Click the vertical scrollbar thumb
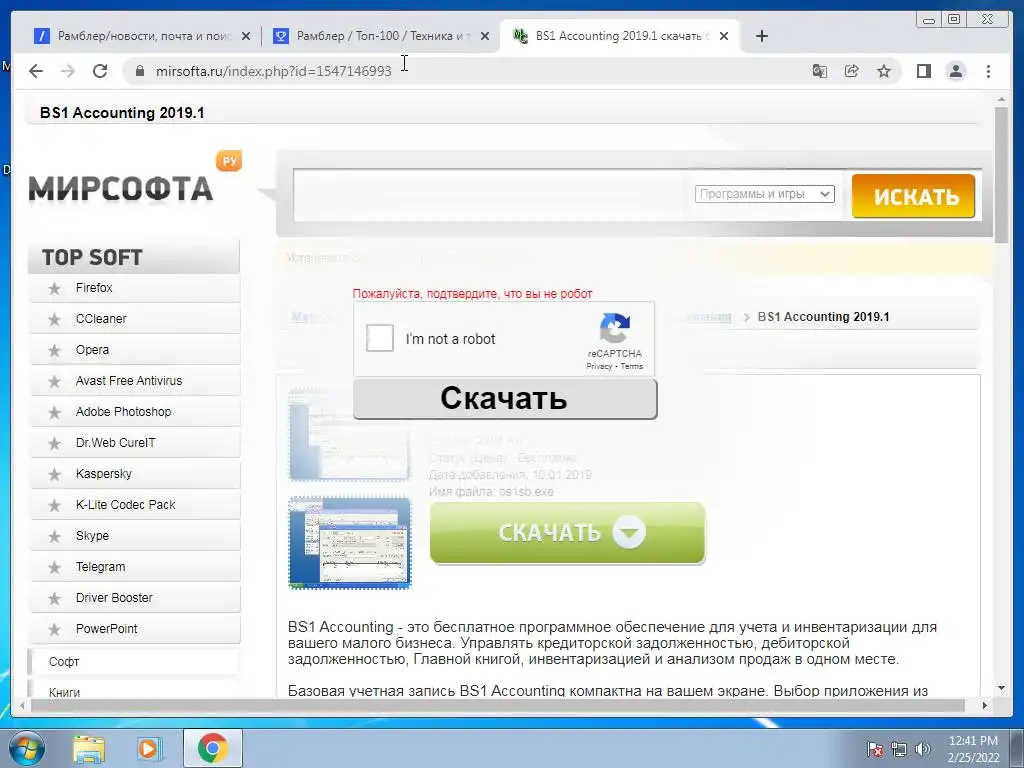1024x768 pixels. 1001,174
